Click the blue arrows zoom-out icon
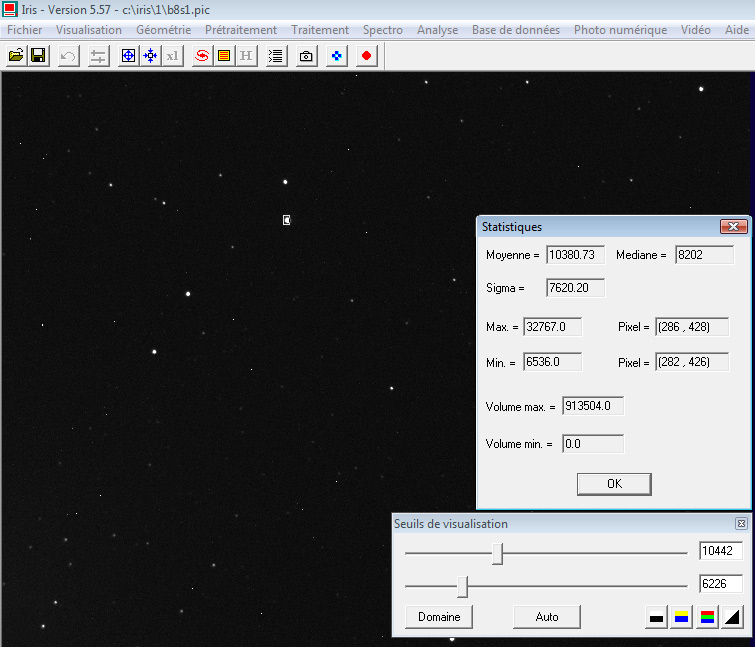 coord(150,56)
